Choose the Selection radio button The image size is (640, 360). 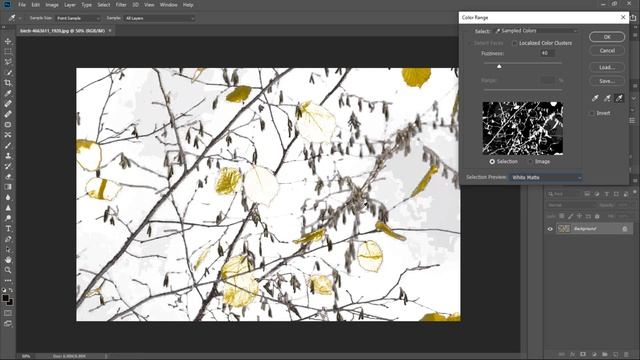[492, 162]
